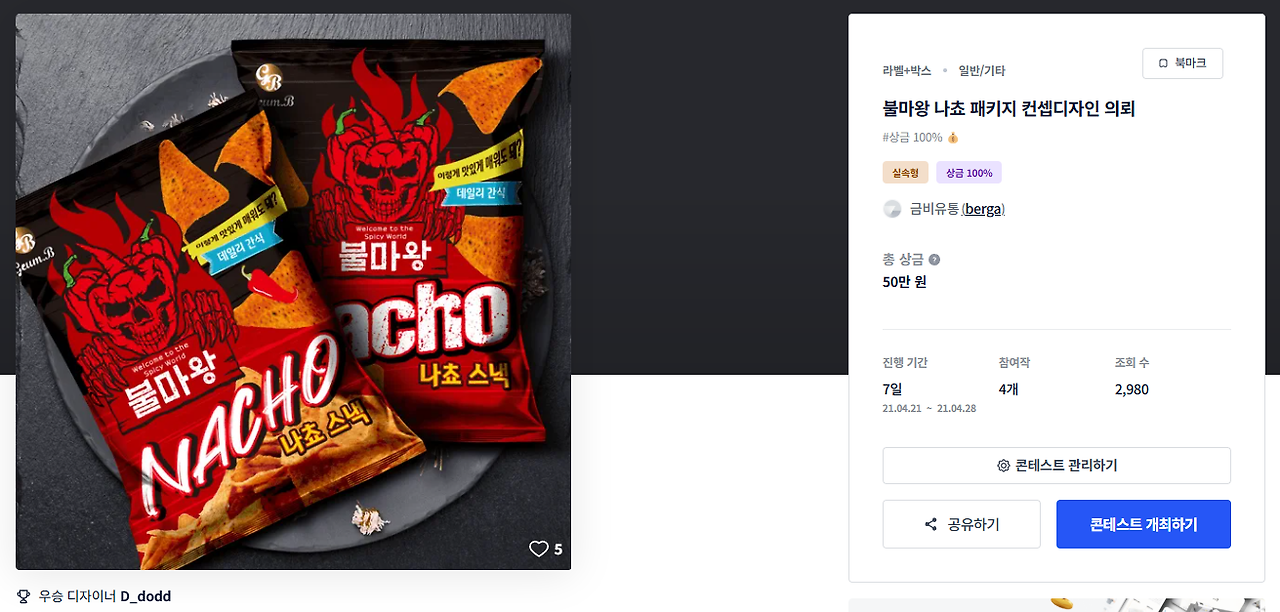Click the 실속형 tag badge

[905, 173]
